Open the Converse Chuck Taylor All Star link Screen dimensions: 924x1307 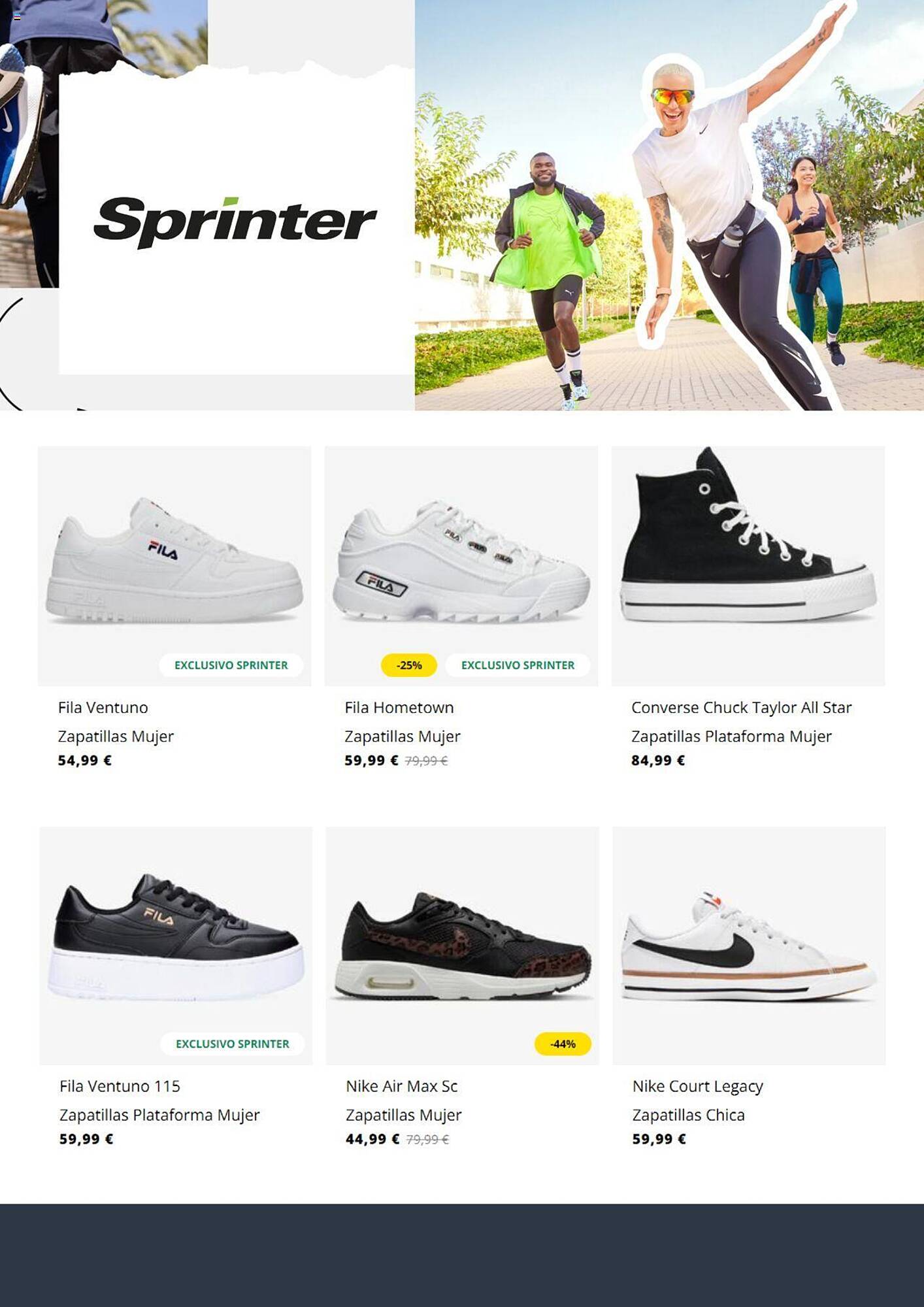click(x=742, y=708)
